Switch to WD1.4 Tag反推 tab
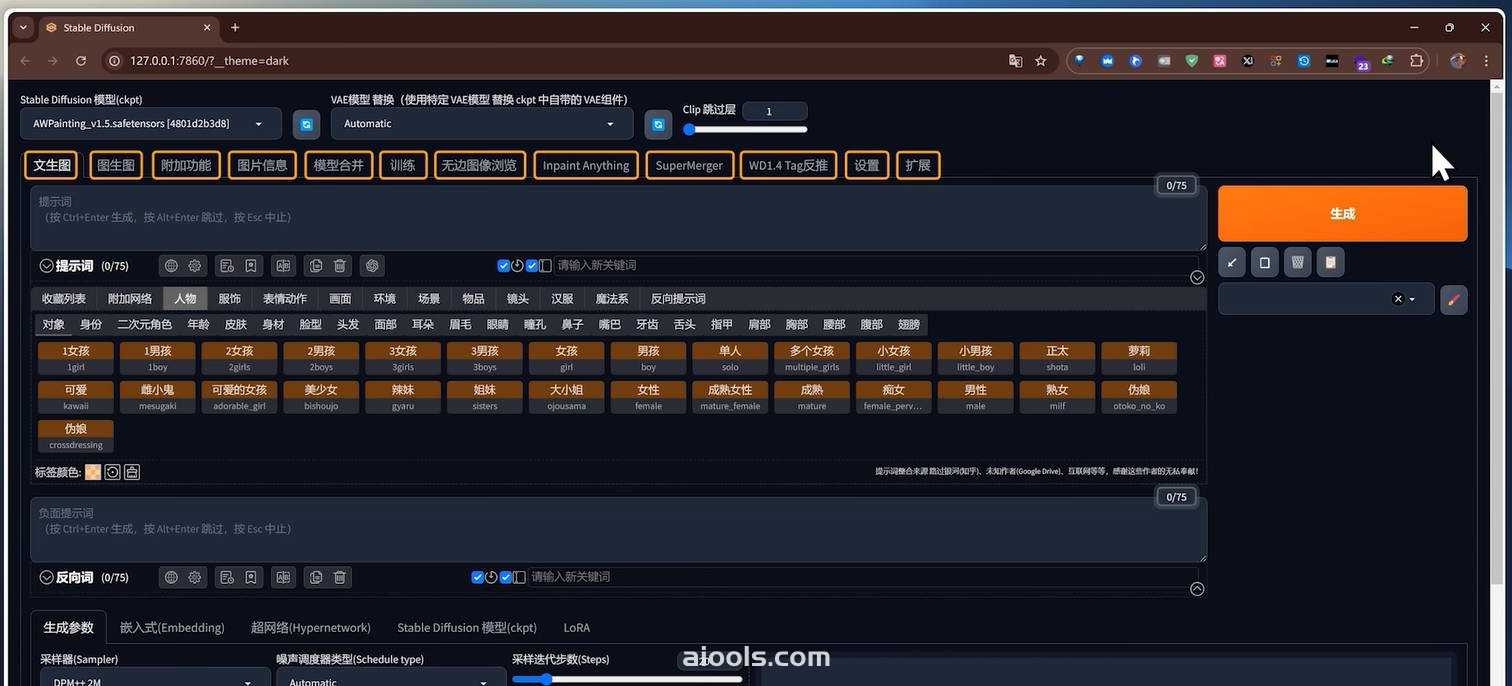 pos(788,165)
